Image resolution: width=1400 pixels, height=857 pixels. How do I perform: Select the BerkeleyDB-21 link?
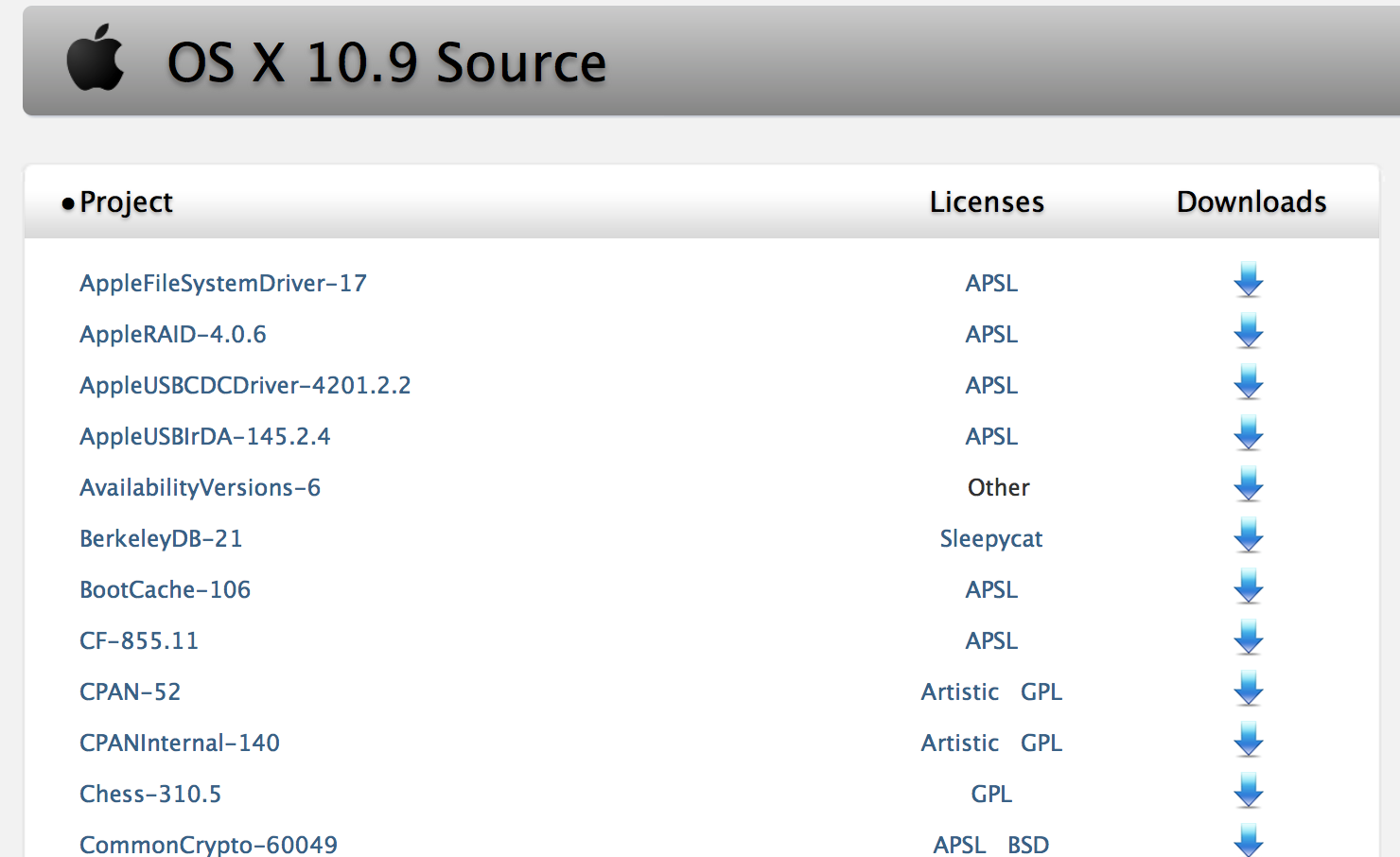161,538
